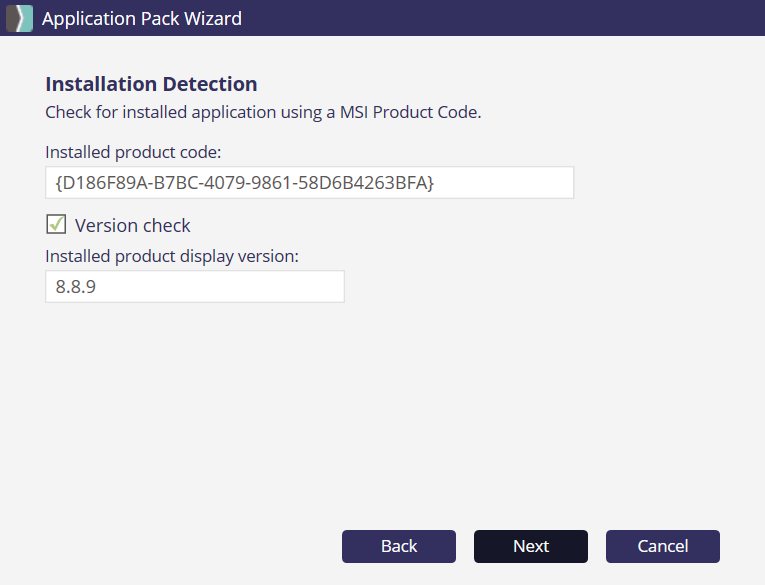Click the Application Pack Wizard logo icon
765x585 pixels.
pyautogui.click(x=19, y=18)
